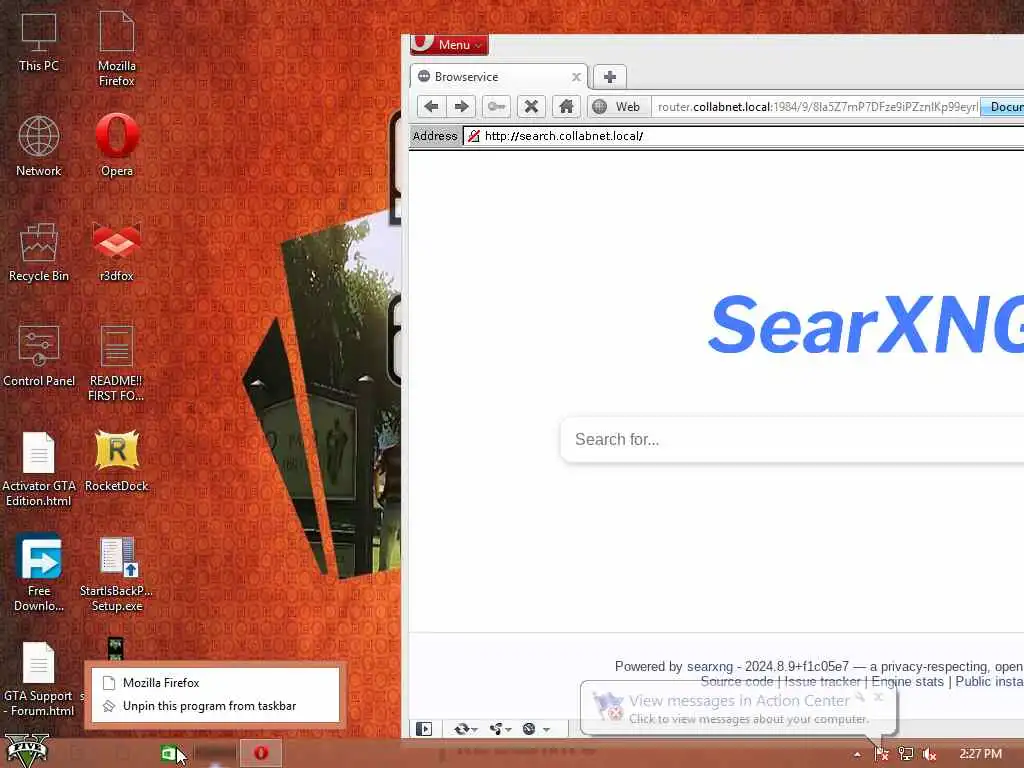Click the insecure lock icon beside http://

(474, 136)
